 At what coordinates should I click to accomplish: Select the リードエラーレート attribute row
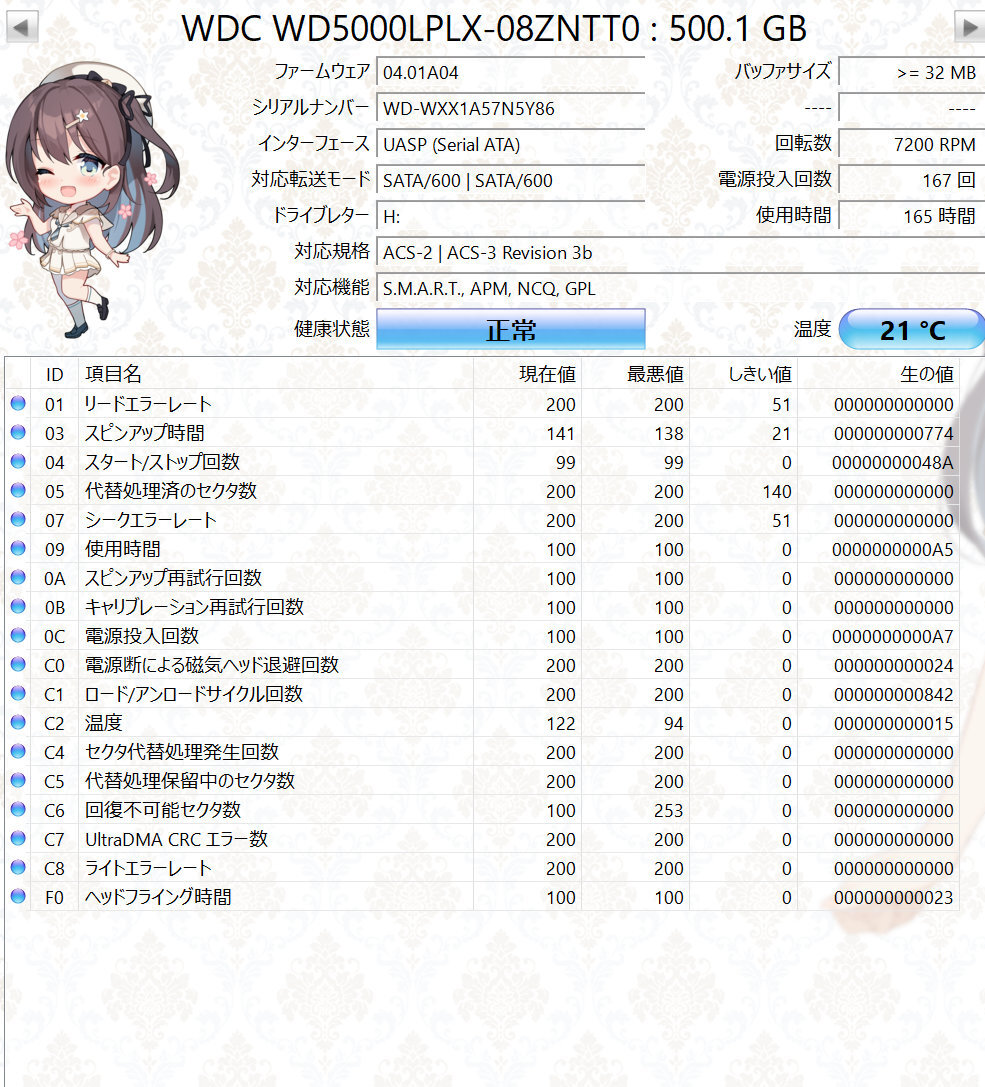point(482,403)
